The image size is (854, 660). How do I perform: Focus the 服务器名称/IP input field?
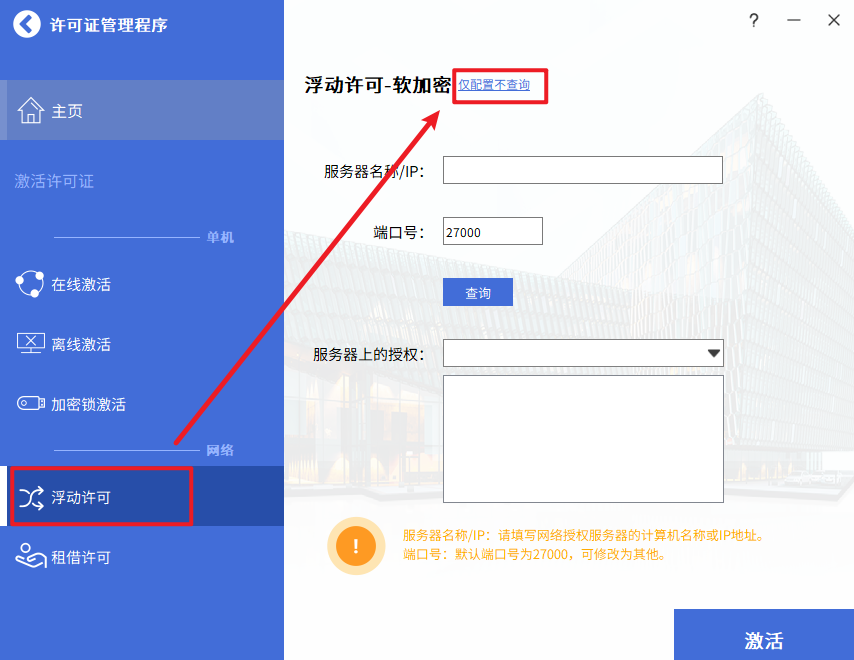click(x=582, y=170)
